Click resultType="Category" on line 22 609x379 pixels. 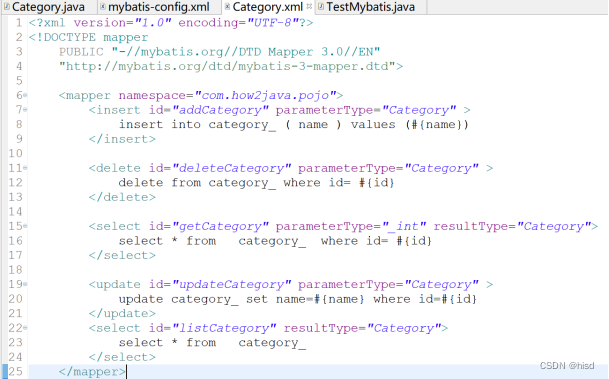tap(363, 328)
